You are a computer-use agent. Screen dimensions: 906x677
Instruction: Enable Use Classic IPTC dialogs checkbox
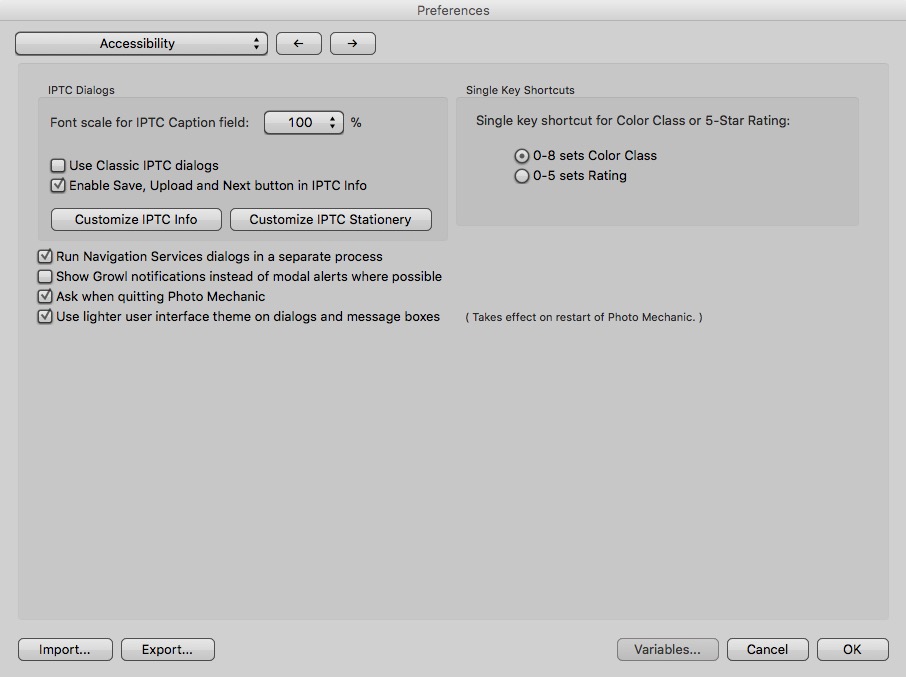[x=58, y=166]
